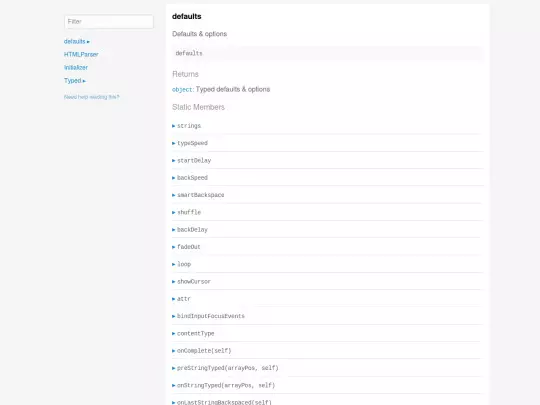Click the defaults section heading

[187, 16]
